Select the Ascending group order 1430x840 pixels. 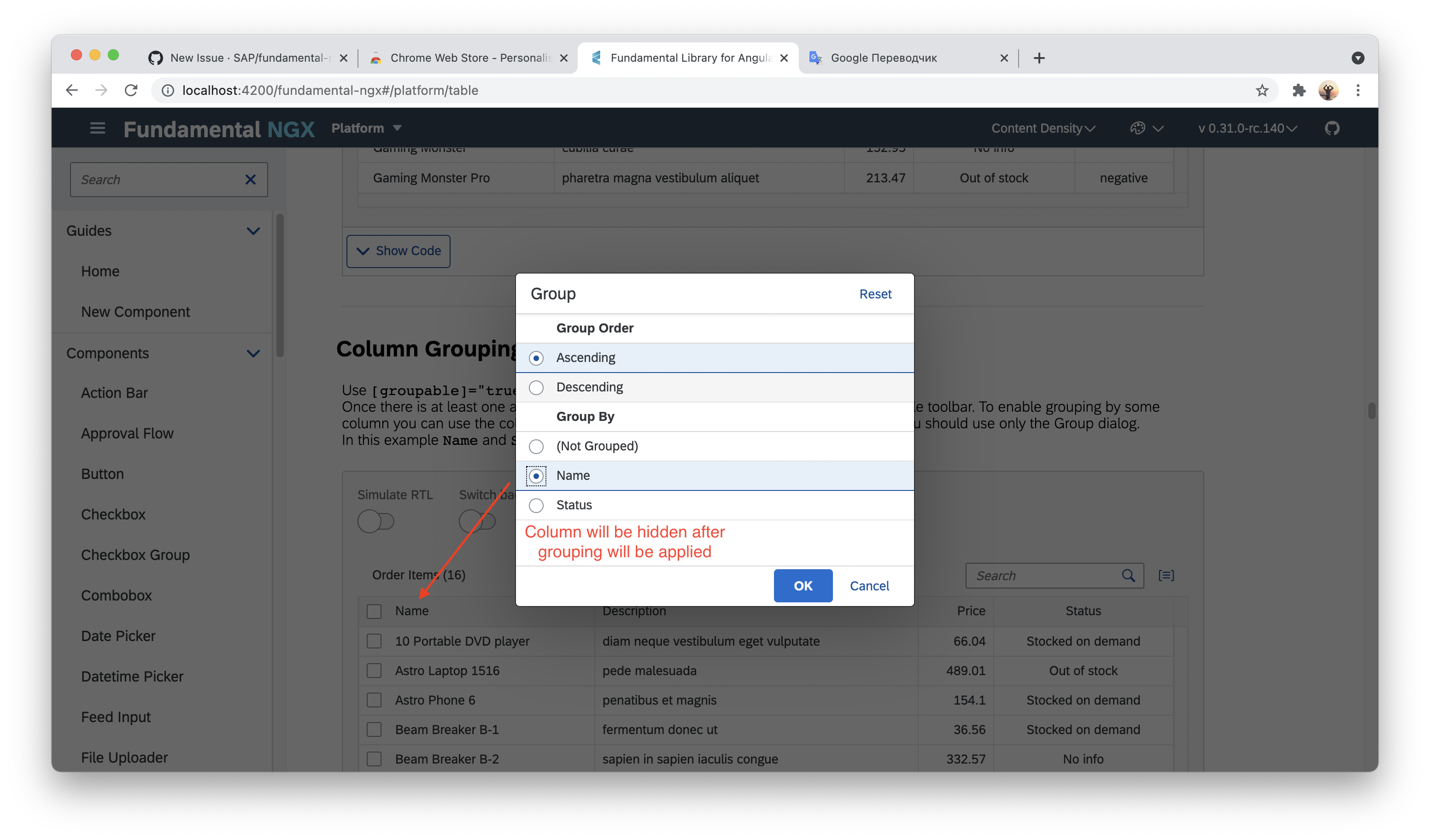(x=715, y=358)
